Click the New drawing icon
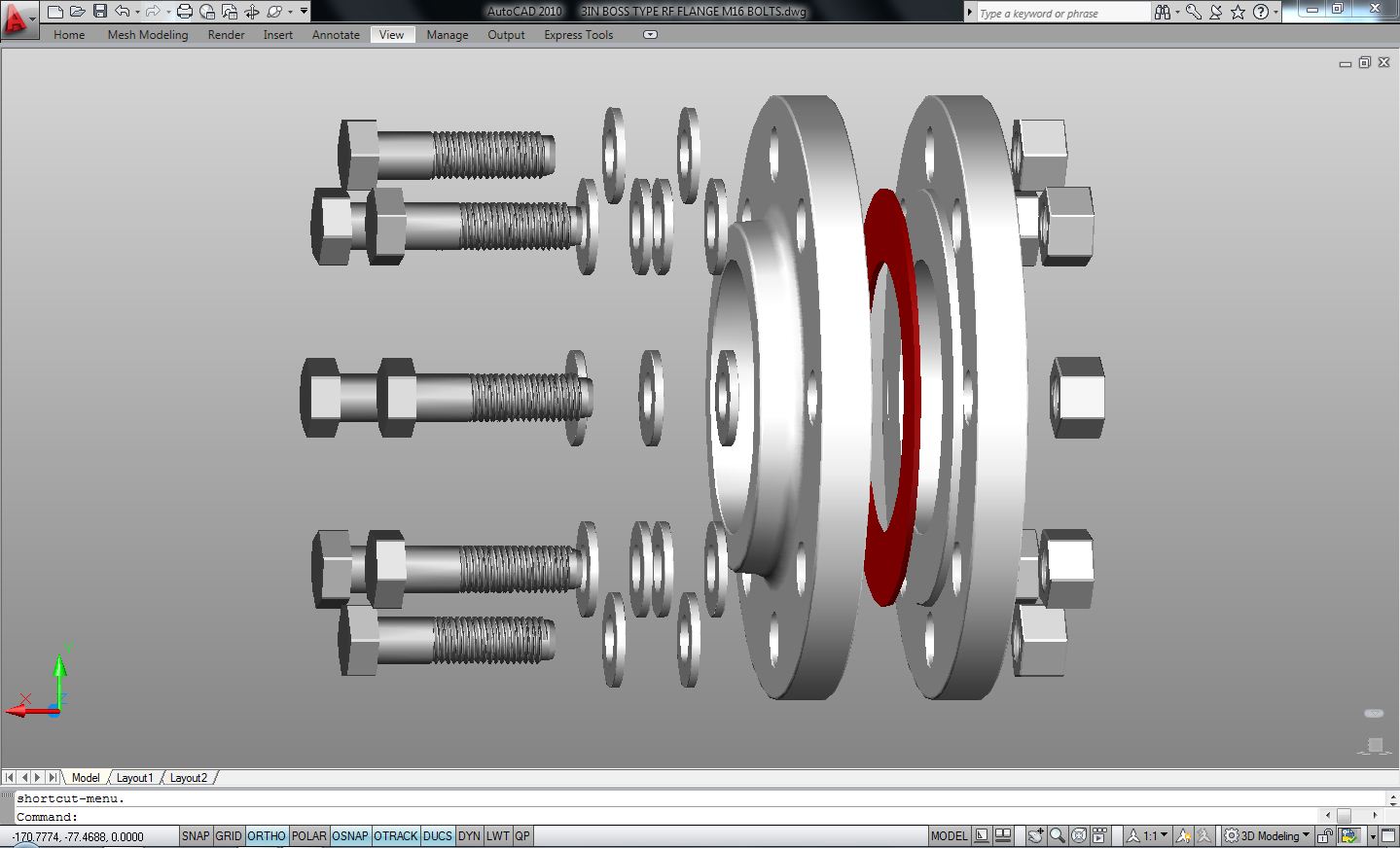This screenshot has width=1400, height=848. [x=55, y=12]
